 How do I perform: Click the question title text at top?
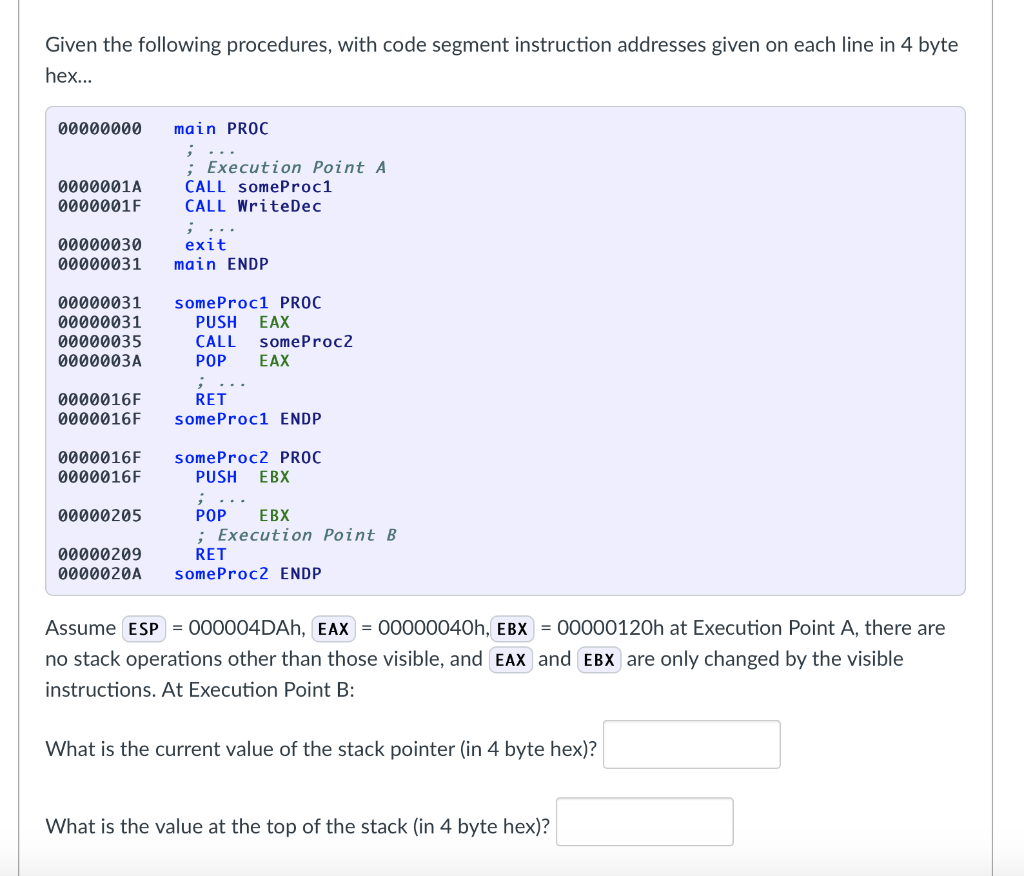[500, 45]
